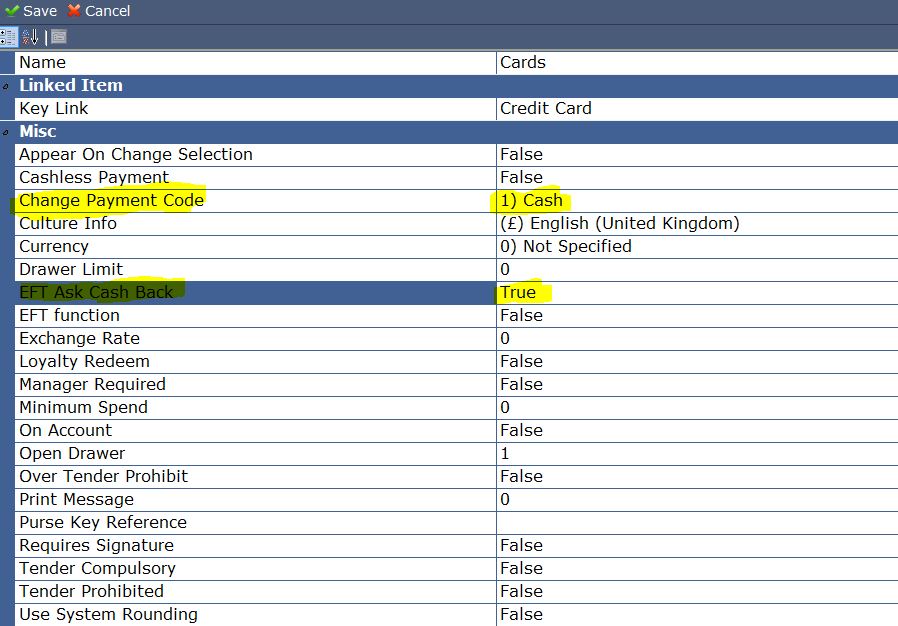Screen dimensions: 898x626
Task: Open Currency value 0) Not Specified
Action: point(697,246)
